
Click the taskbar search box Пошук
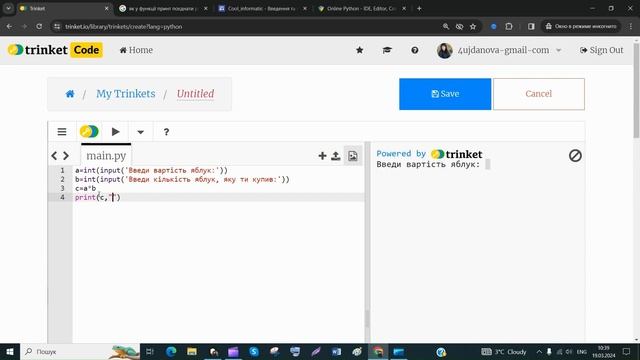coord(80,351)
